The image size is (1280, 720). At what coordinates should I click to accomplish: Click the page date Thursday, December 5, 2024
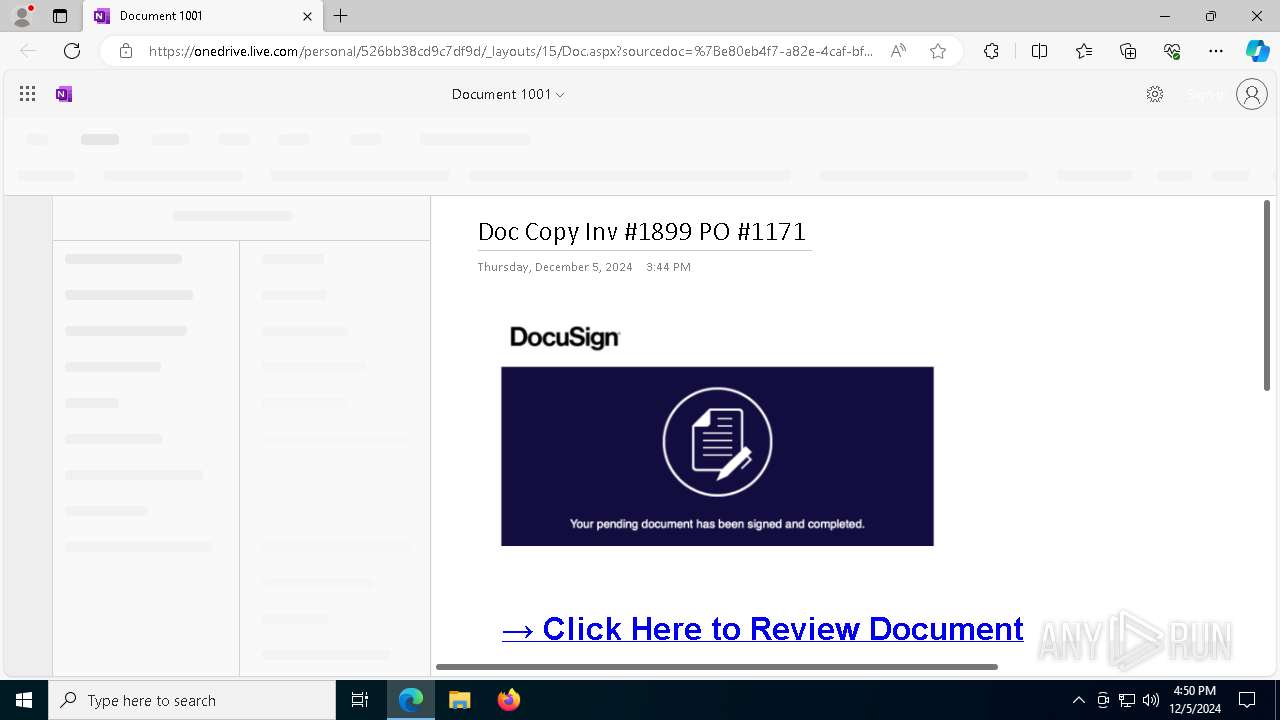[x=555, y=267]
